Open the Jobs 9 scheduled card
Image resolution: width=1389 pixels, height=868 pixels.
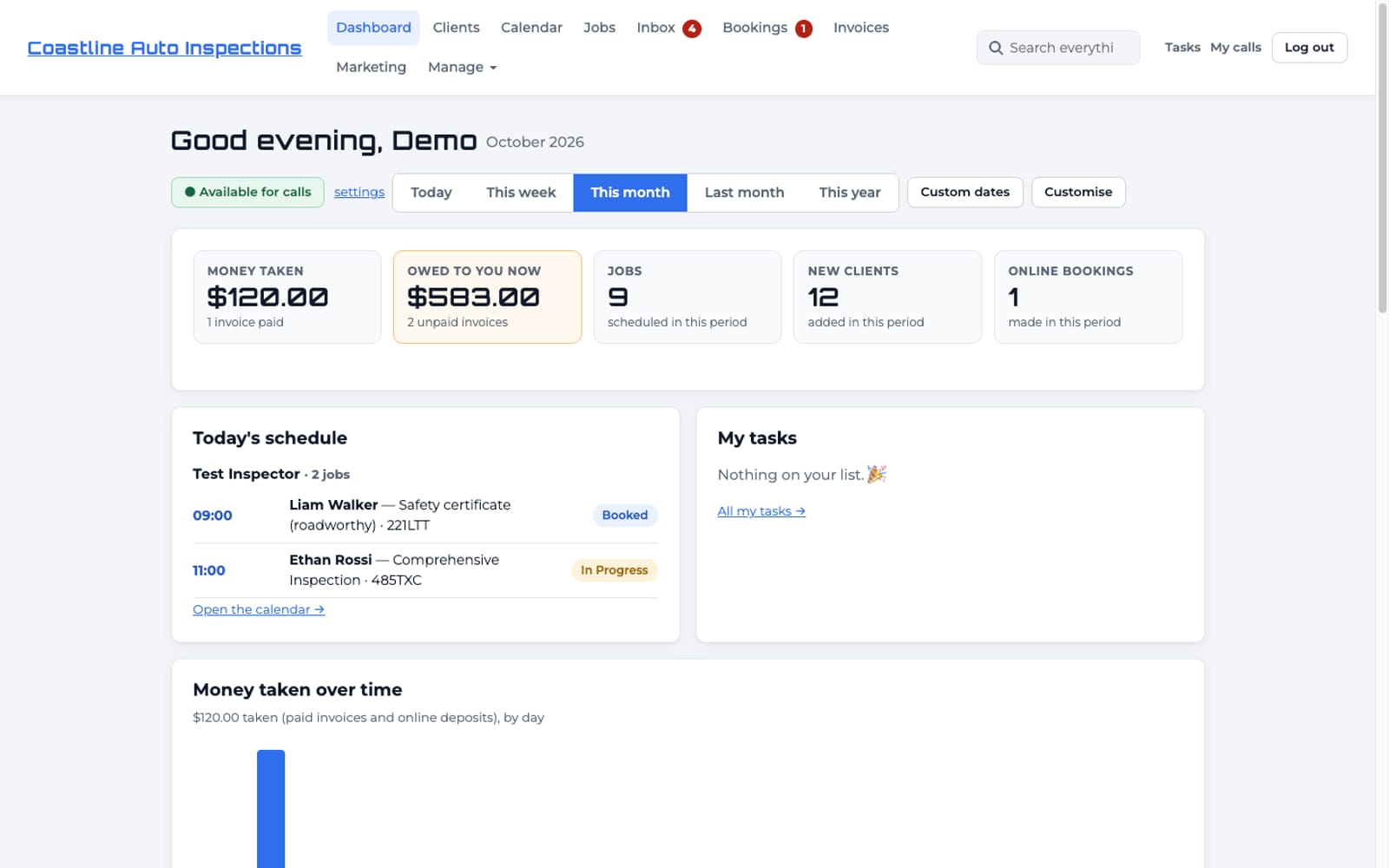click(688, 297)
